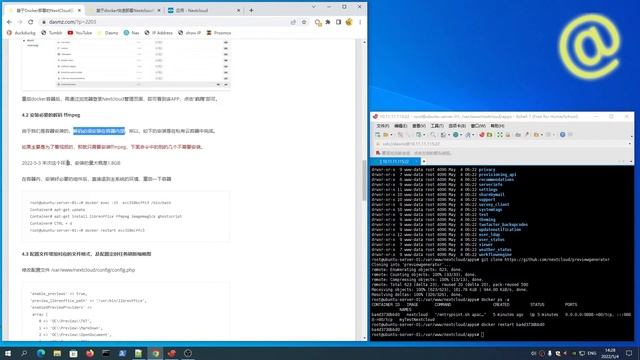
Task: Expand the globe icon dropdown arrow in Xshell
Action: pos(461,135)
